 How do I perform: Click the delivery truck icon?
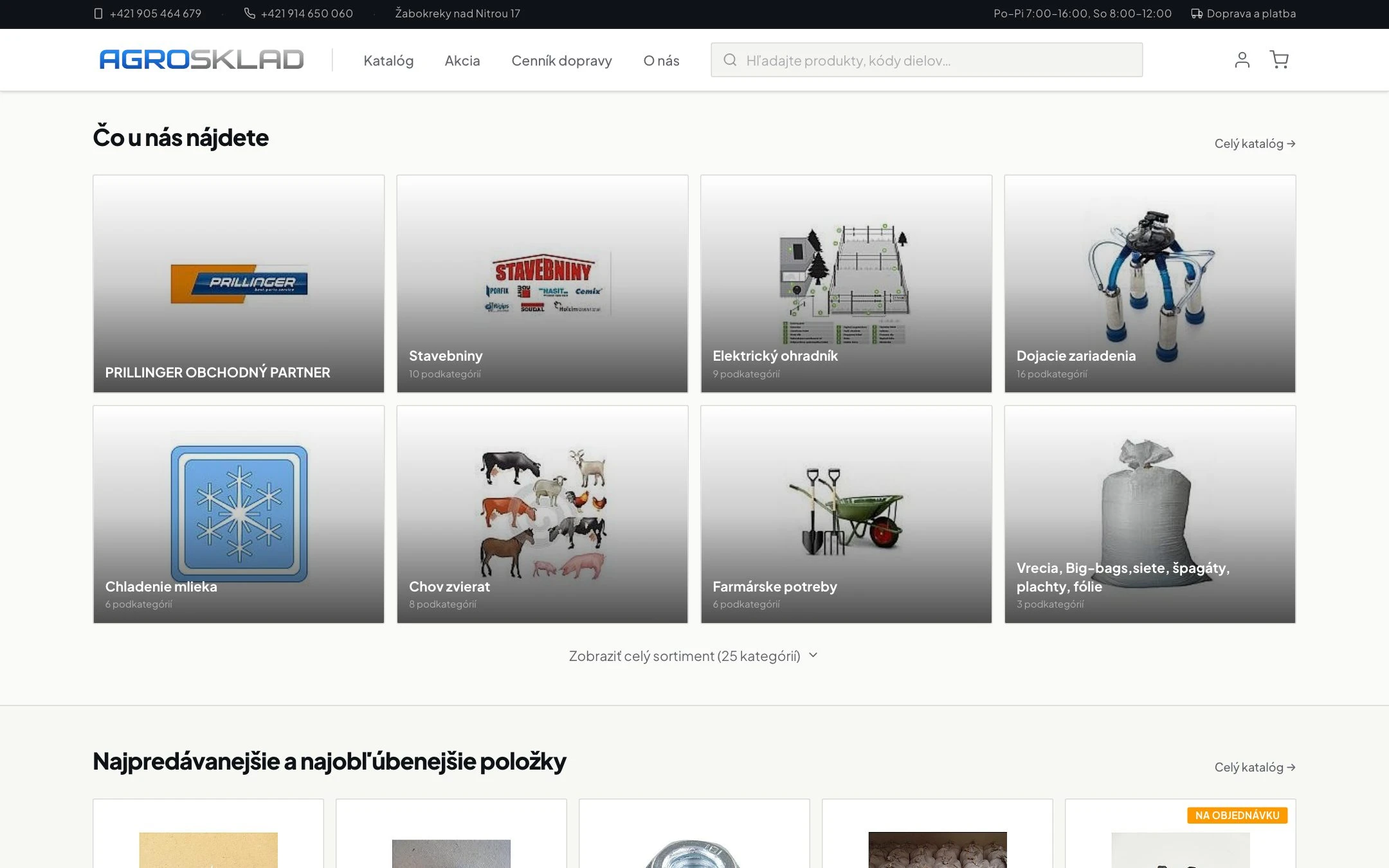pyautogui.click(x=1196, y=14)
